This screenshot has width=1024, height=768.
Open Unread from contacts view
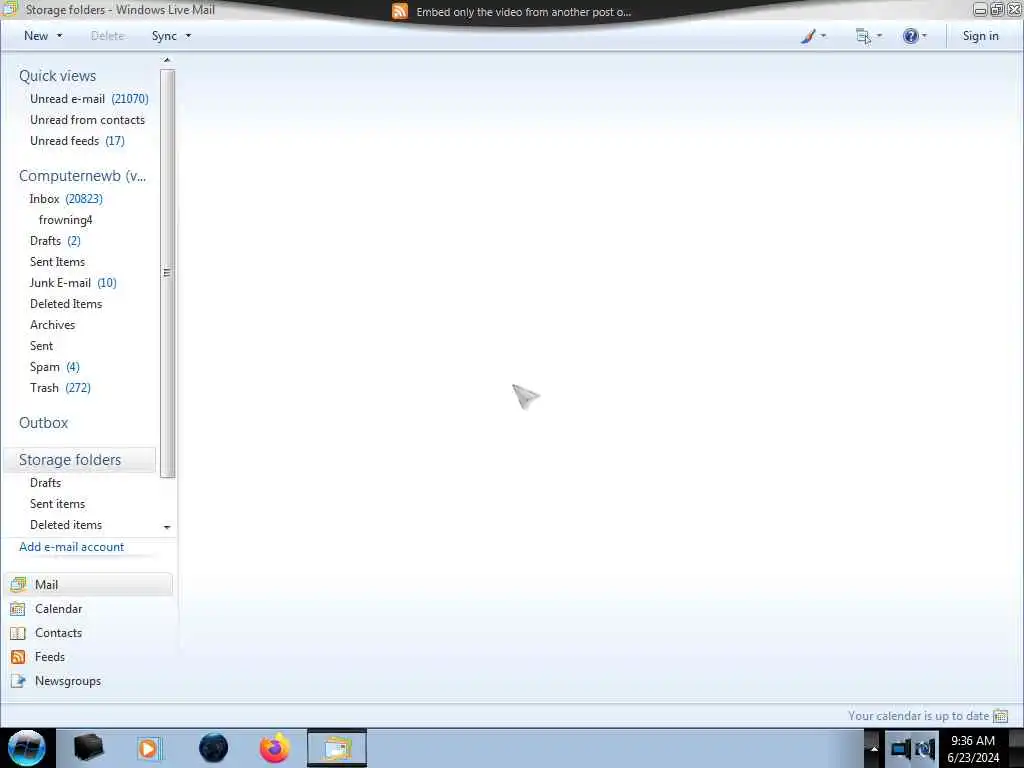pos(88,120)
